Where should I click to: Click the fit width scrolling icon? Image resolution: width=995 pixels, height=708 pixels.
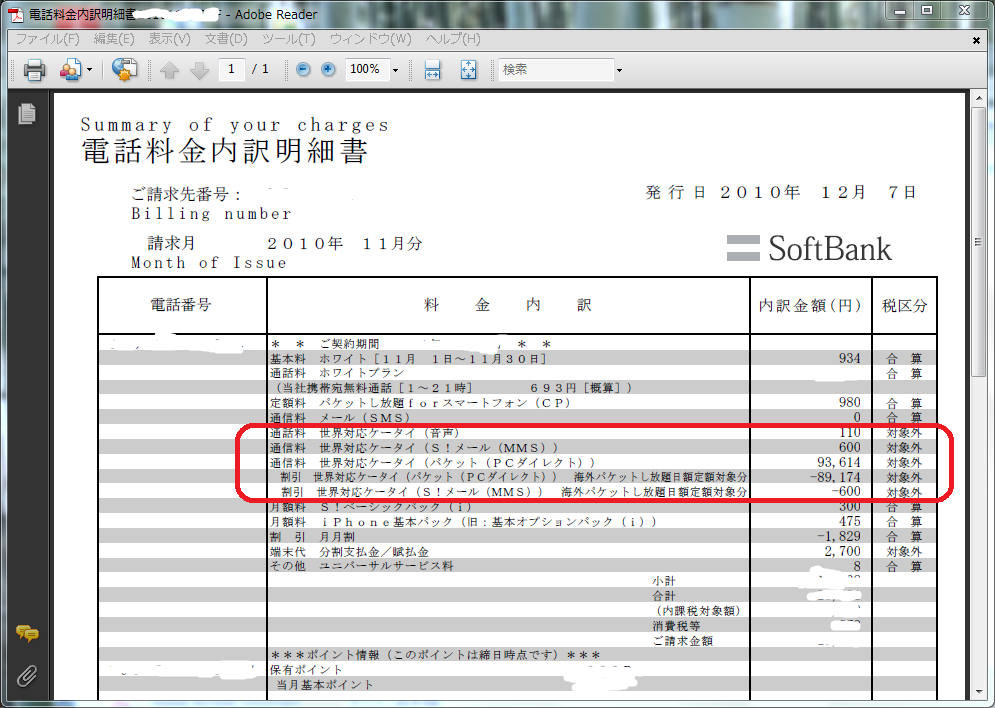[x=432, y=69]
